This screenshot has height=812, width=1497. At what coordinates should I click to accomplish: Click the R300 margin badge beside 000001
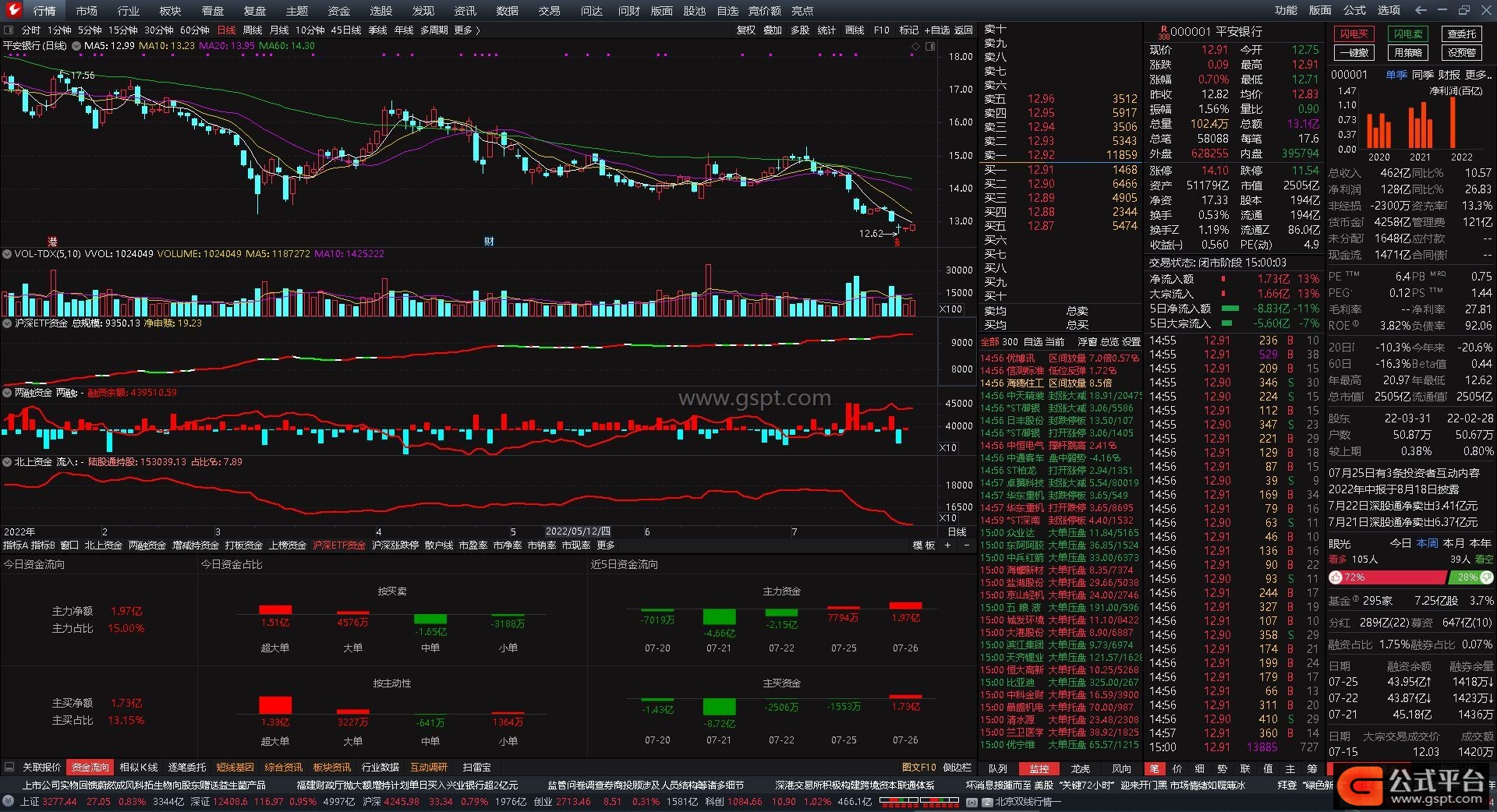coord(1163,32)
